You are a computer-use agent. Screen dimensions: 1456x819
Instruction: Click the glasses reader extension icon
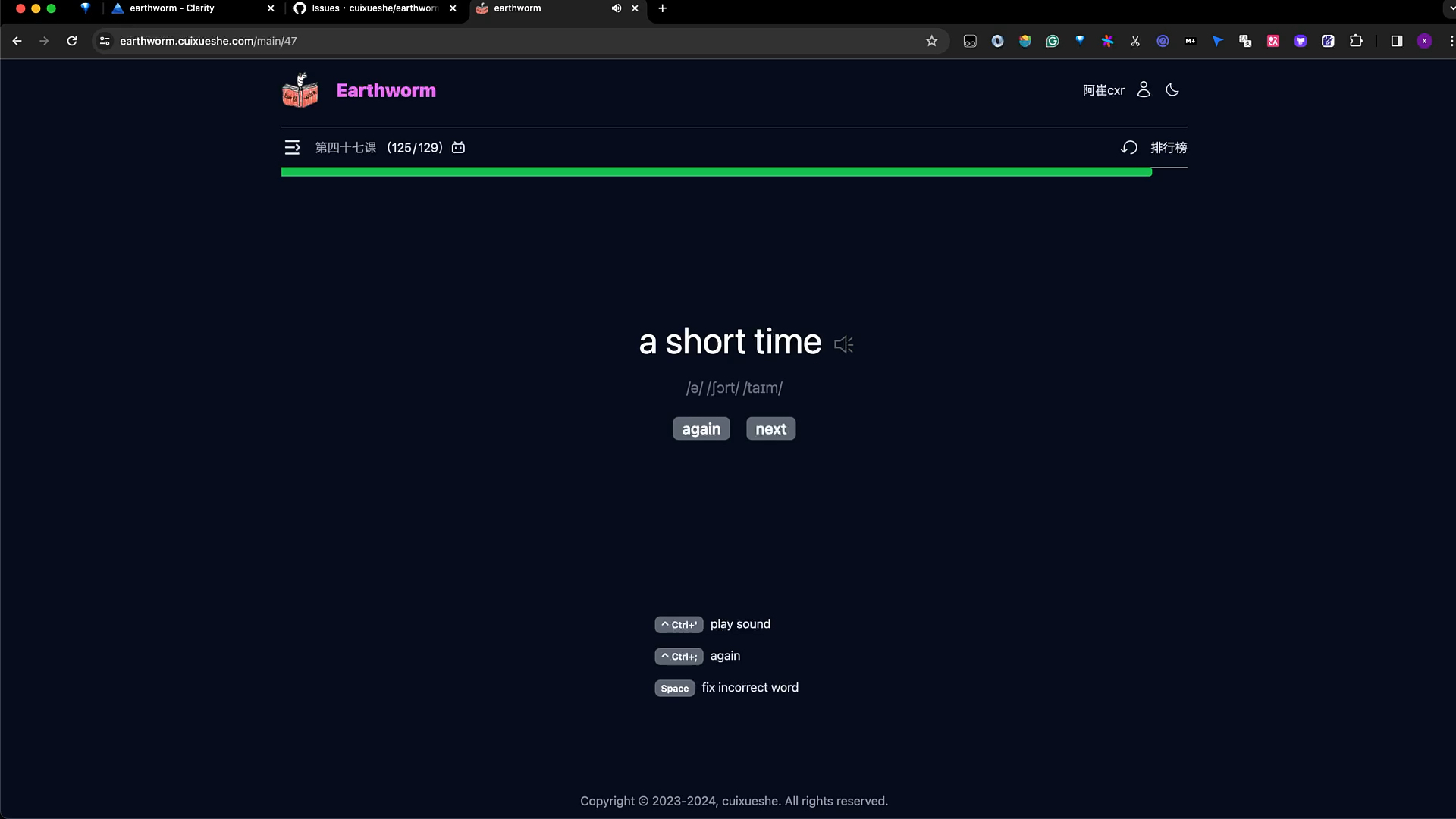970,41
